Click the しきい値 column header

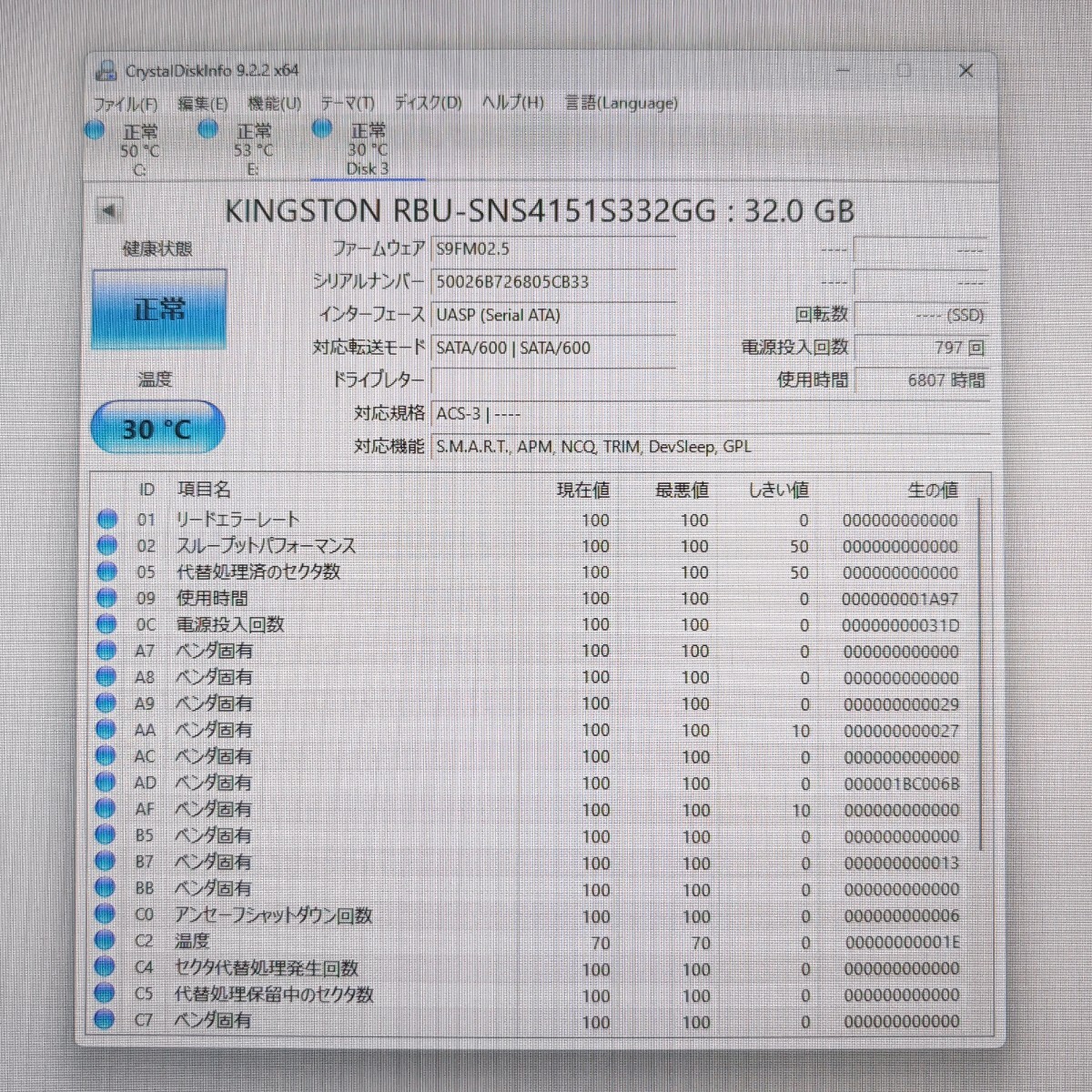click(x=779, y=490)
